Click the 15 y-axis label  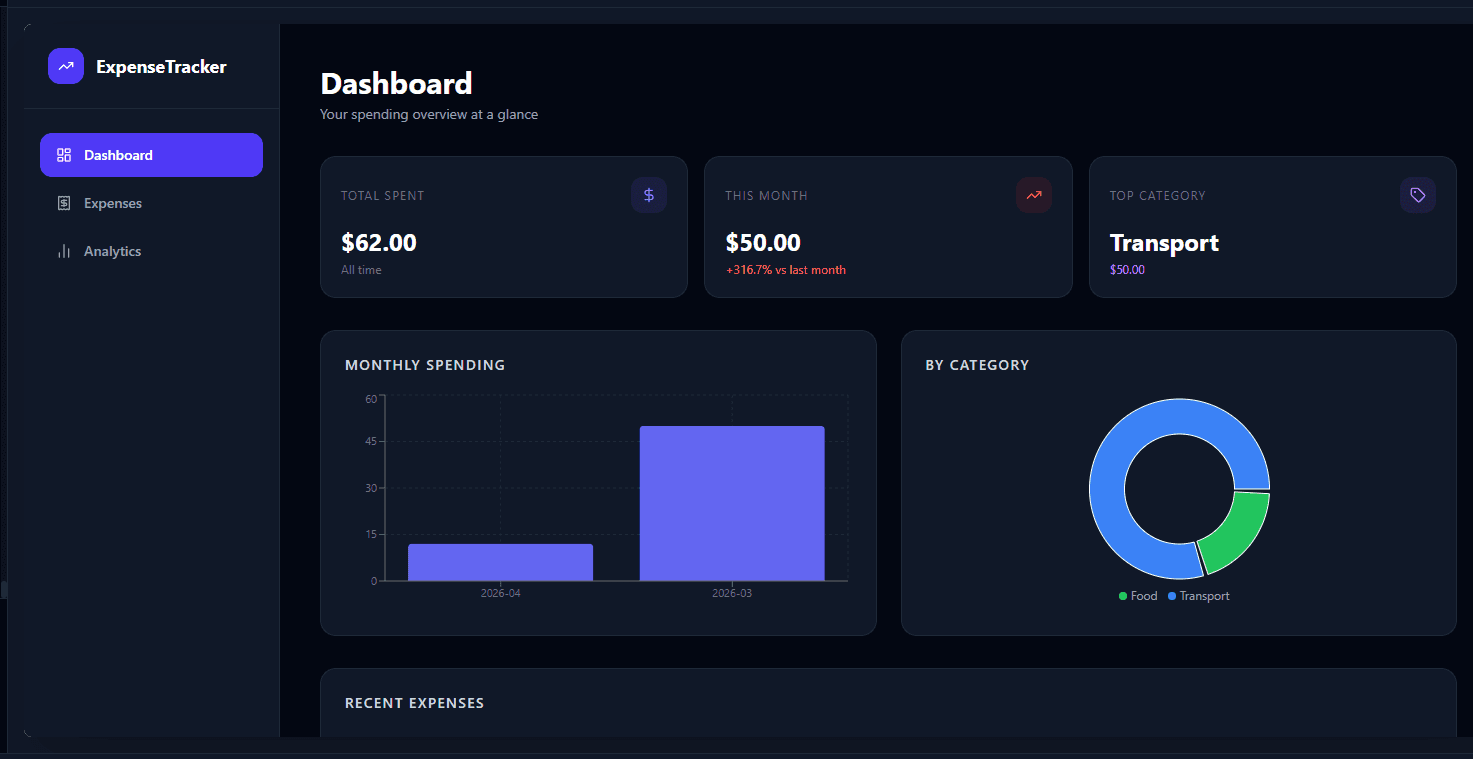(x=371, y=534)
